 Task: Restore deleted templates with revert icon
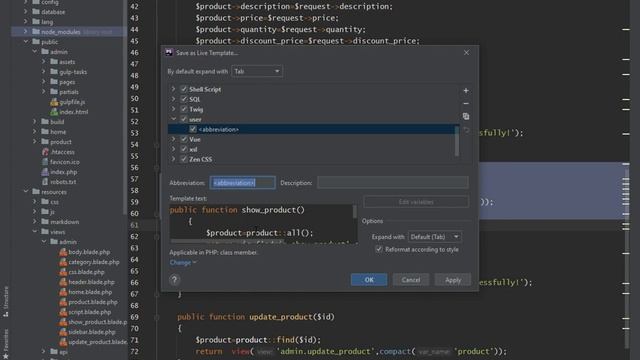(x=466, y=131)
